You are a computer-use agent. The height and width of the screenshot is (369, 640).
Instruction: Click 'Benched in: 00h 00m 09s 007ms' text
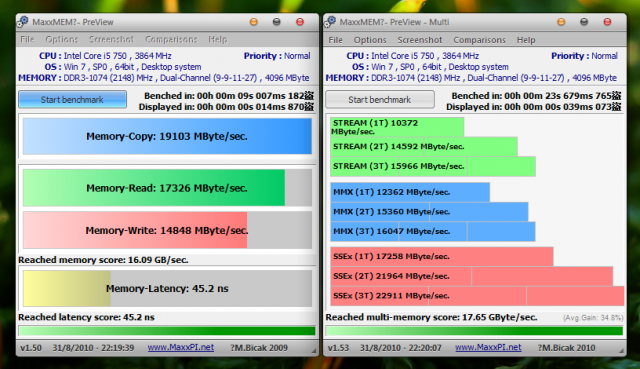229,96
